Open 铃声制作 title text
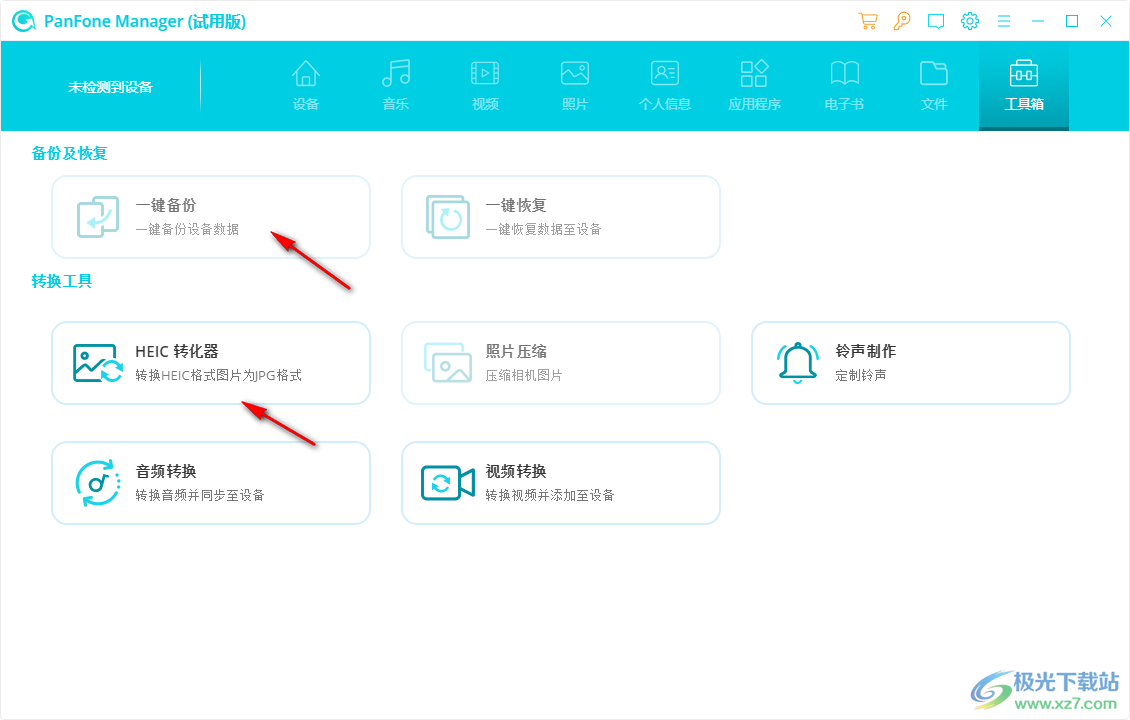The width and height of the screenshot is (1130, 720). (x=866, y=351)
